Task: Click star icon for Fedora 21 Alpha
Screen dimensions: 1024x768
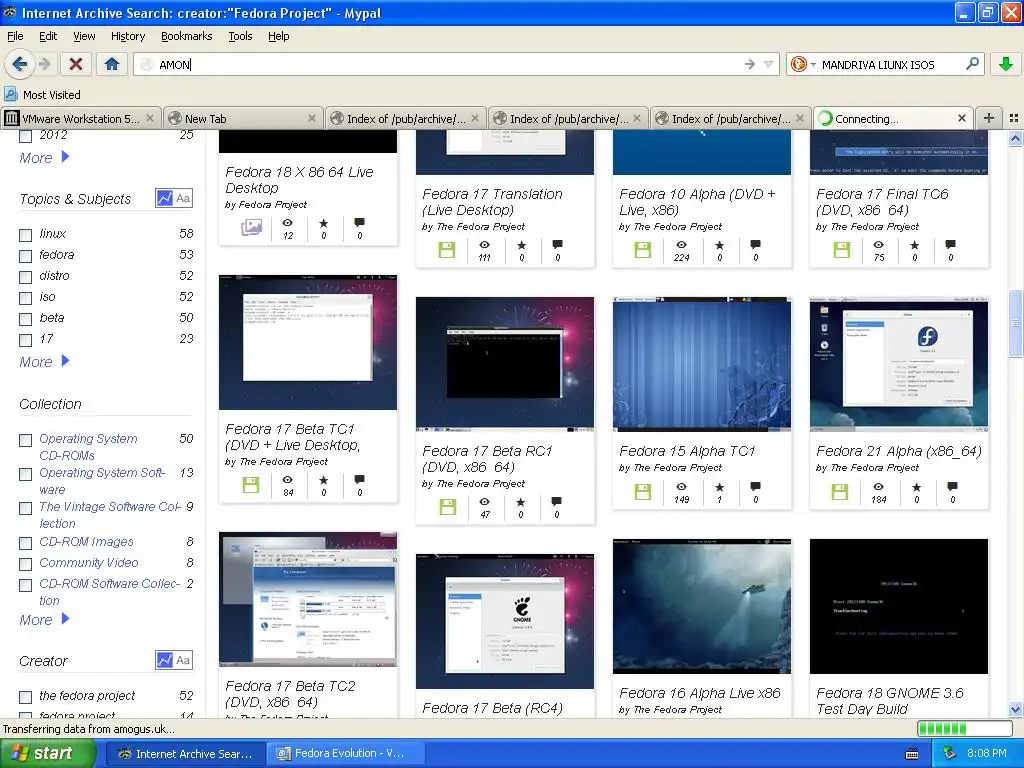Action: pyautogui.click(x=916, y=487)
